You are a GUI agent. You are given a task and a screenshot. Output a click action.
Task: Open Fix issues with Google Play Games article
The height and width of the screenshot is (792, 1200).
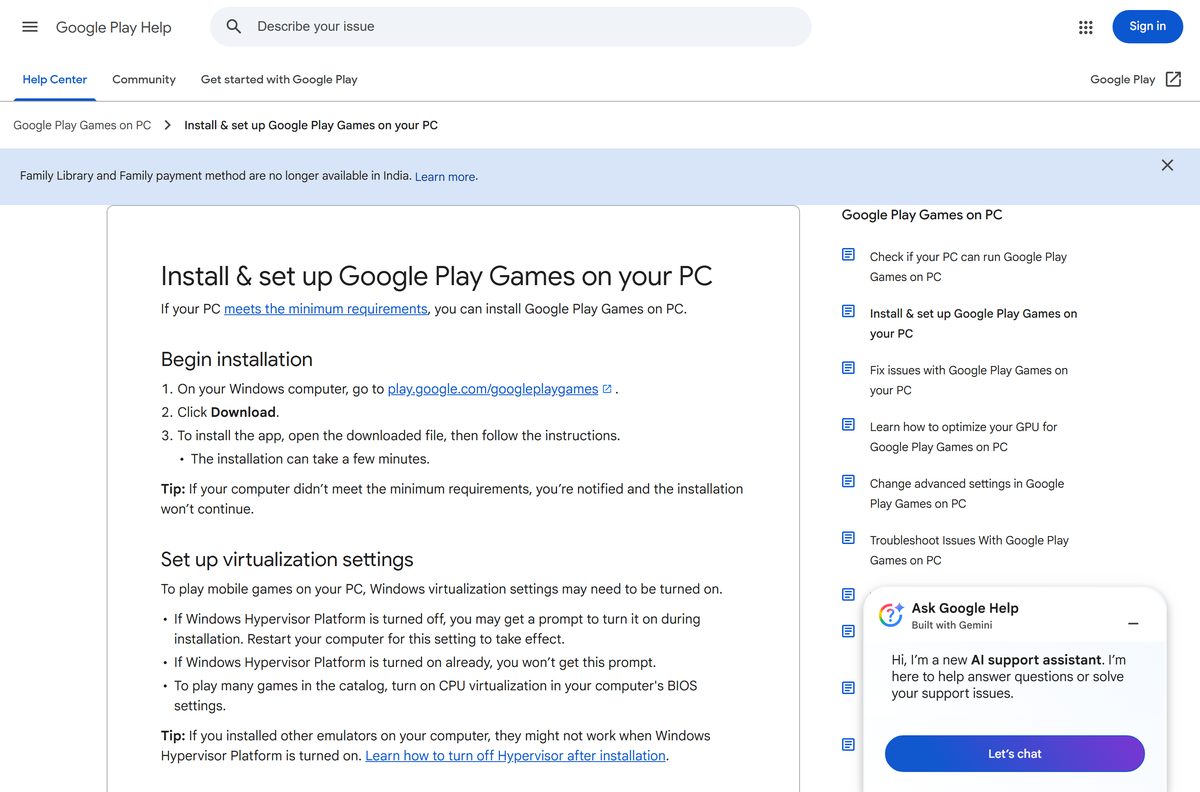969,380
